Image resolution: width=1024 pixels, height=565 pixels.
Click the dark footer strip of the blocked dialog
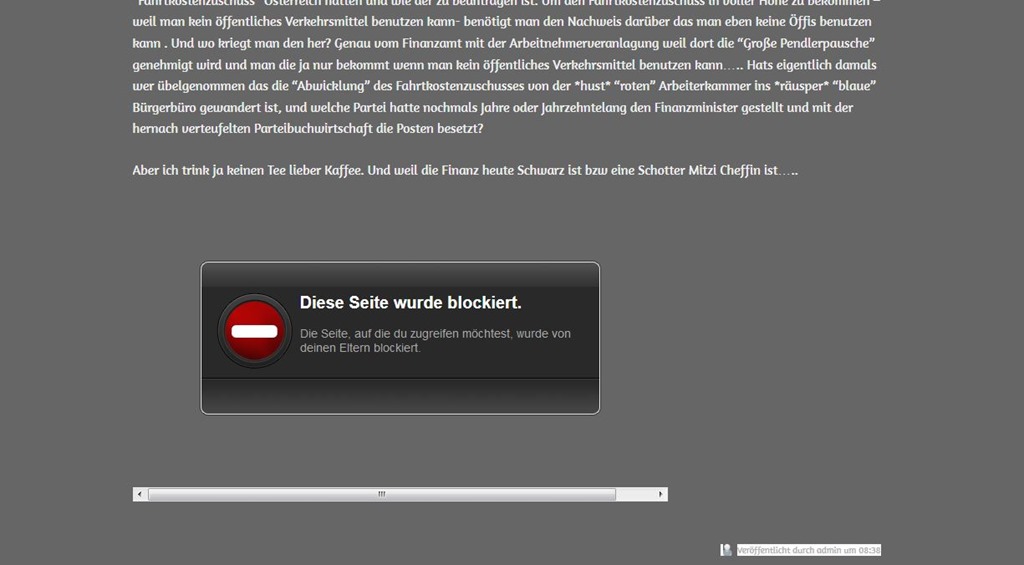coord(400,396)
